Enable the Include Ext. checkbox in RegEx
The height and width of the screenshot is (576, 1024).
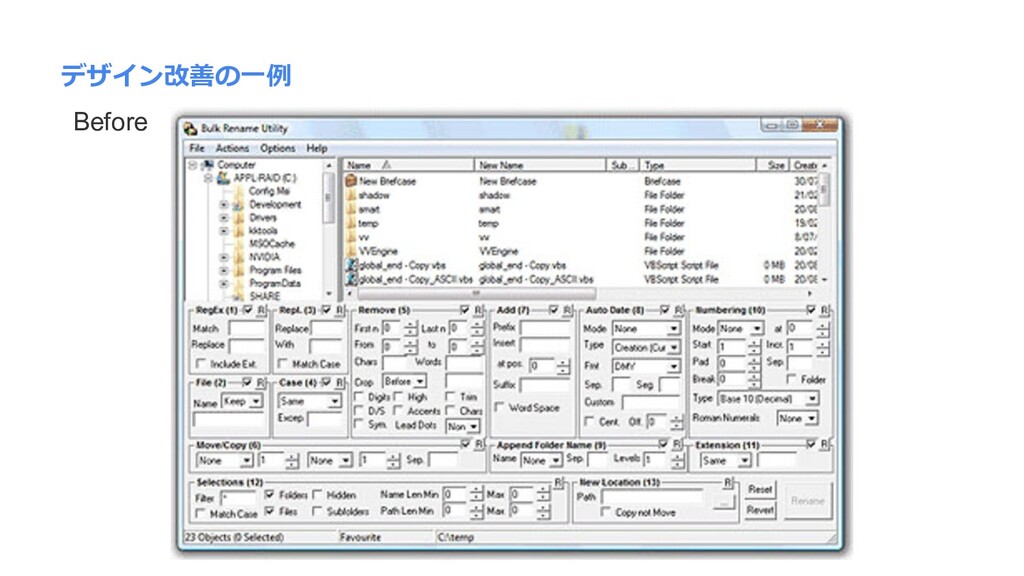200,363
